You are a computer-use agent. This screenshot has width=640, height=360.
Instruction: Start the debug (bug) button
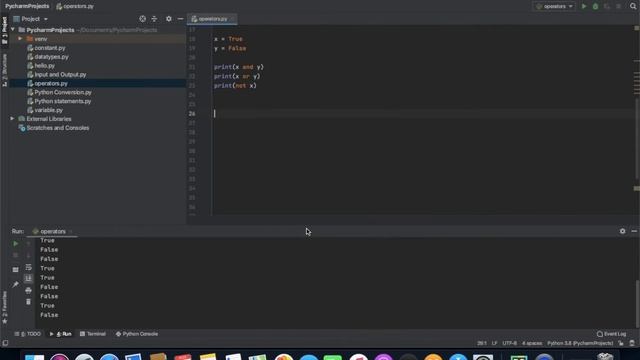pyautogui.click(x=596, y=6)
